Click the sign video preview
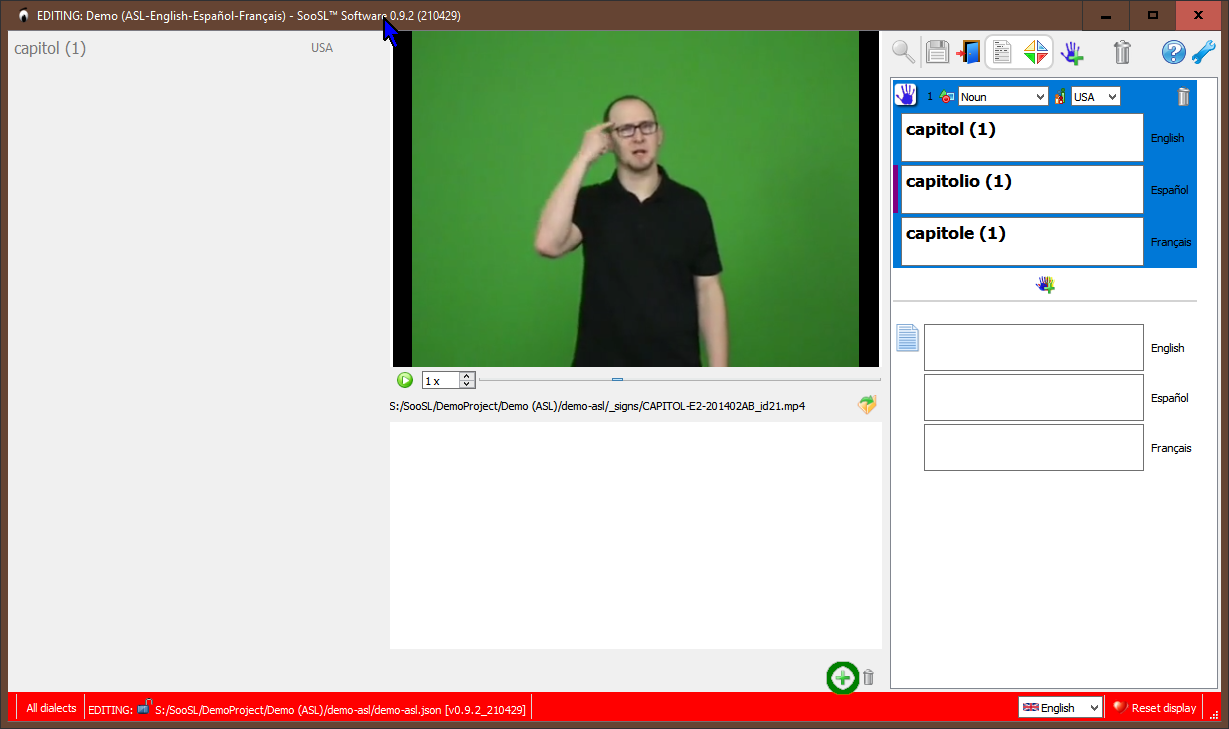This screenshot has height=729, width=1229. tap(635, 199)
